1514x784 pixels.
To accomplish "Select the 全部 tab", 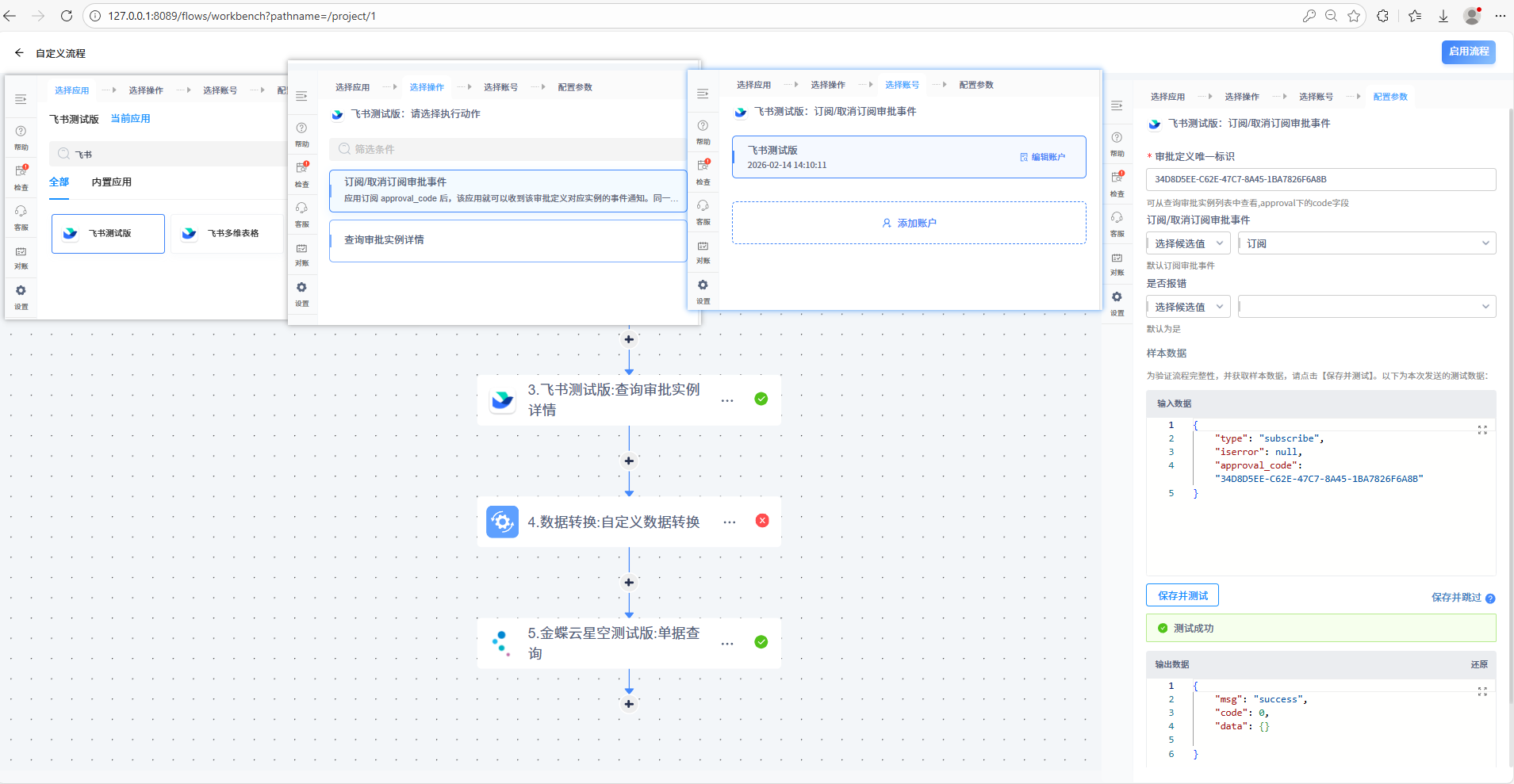I will click(x=59, y=182).
